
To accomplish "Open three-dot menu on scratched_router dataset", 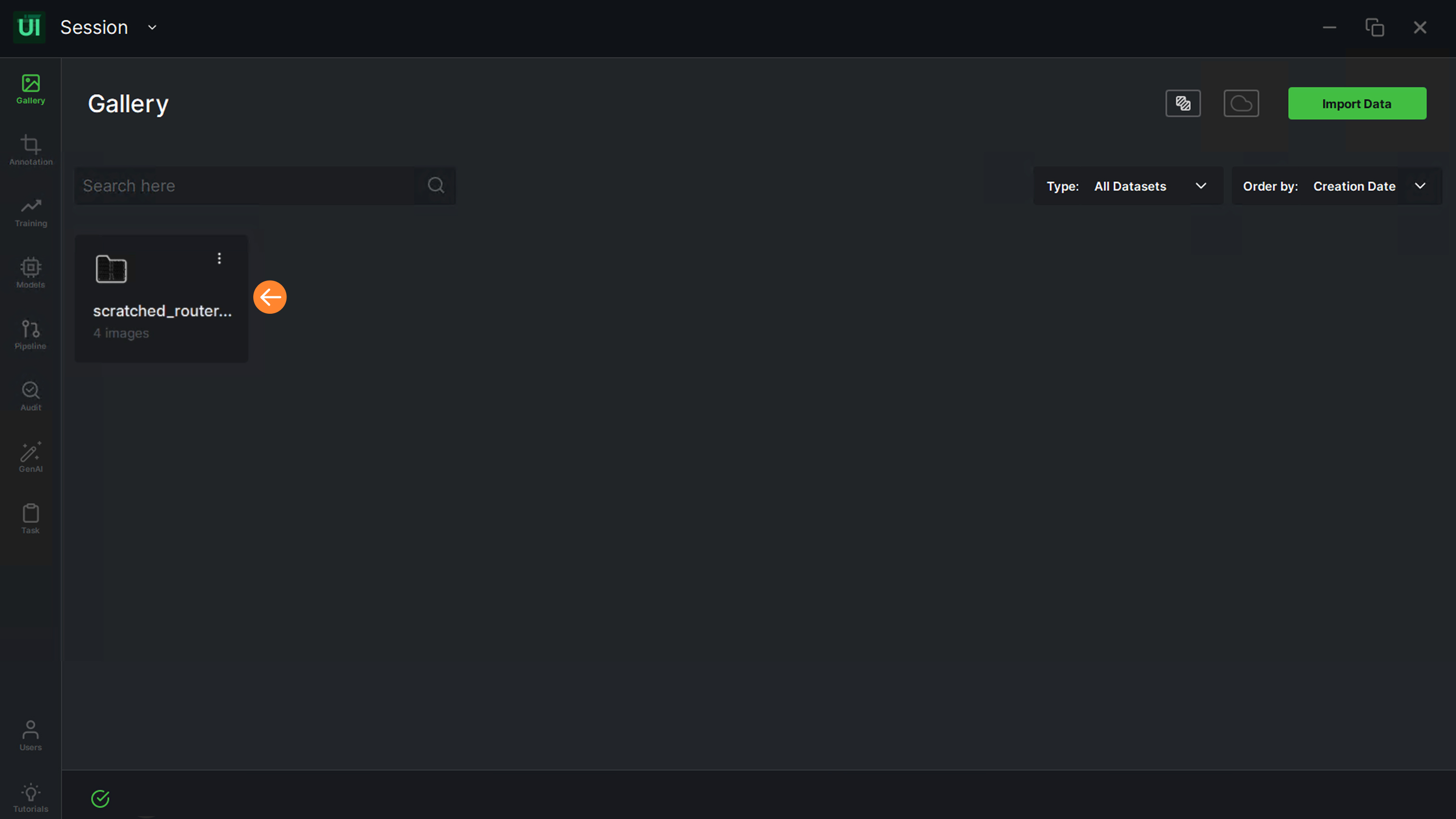I will [219, 259].
